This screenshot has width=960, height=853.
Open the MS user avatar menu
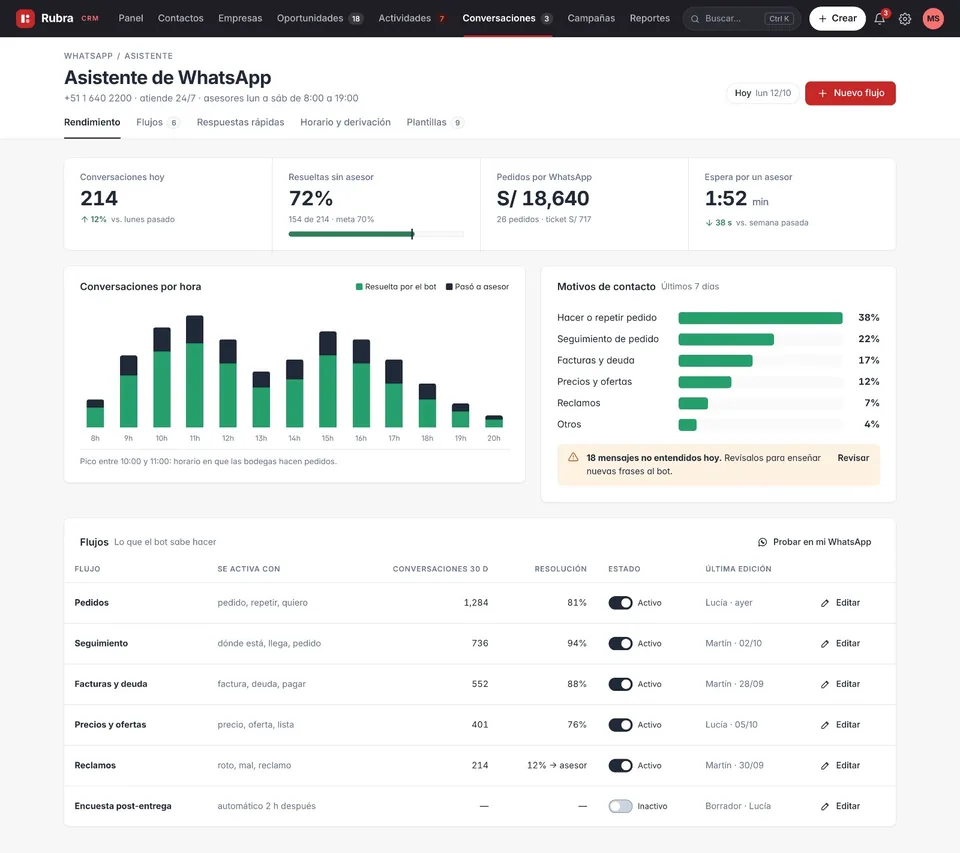coord(933,18)
